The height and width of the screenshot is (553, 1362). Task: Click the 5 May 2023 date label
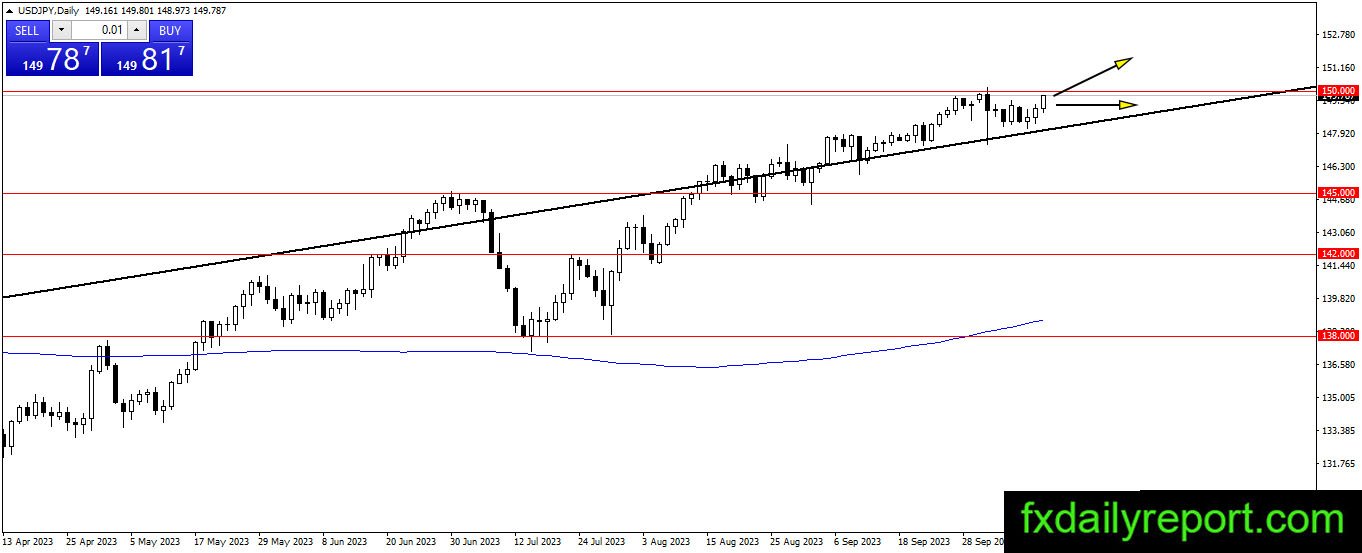pyautogui.click(x=155, y=542)
